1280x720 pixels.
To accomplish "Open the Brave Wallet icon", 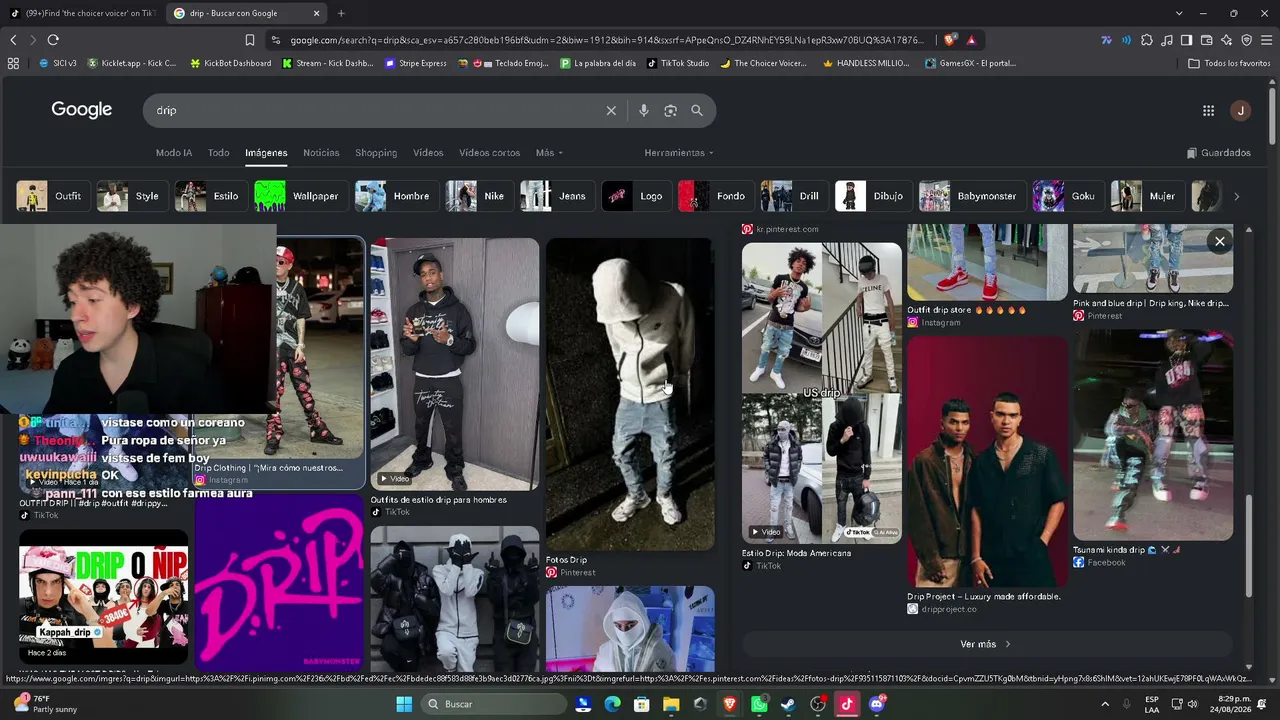I will pos(1206,40).
